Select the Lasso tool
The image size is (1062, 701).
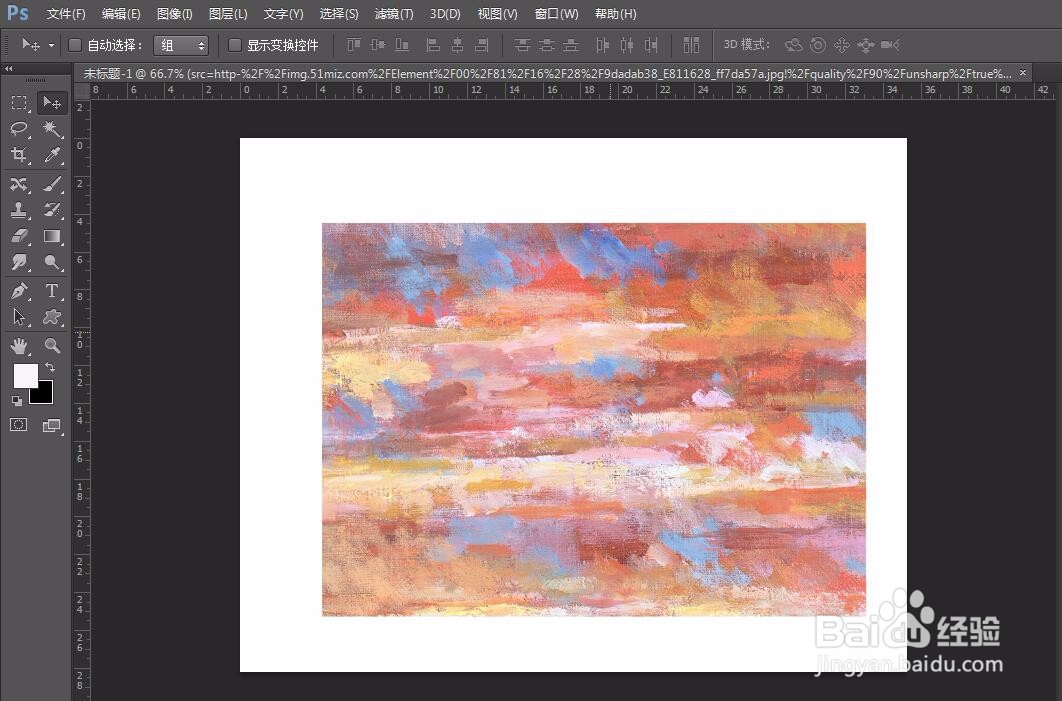pyautogui.click(x=19, y=129)
